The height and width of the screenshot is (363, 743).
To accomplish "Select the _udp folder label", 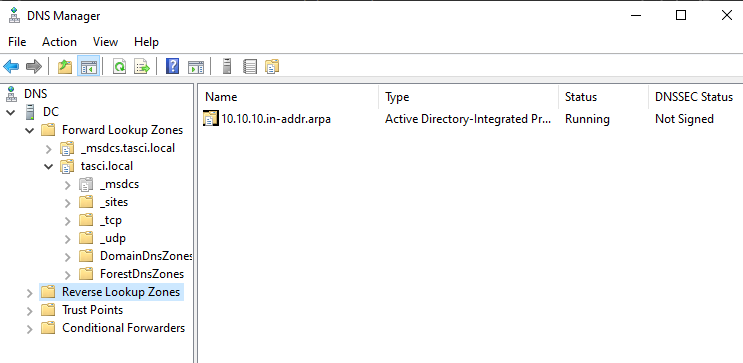I will [113, 238].
